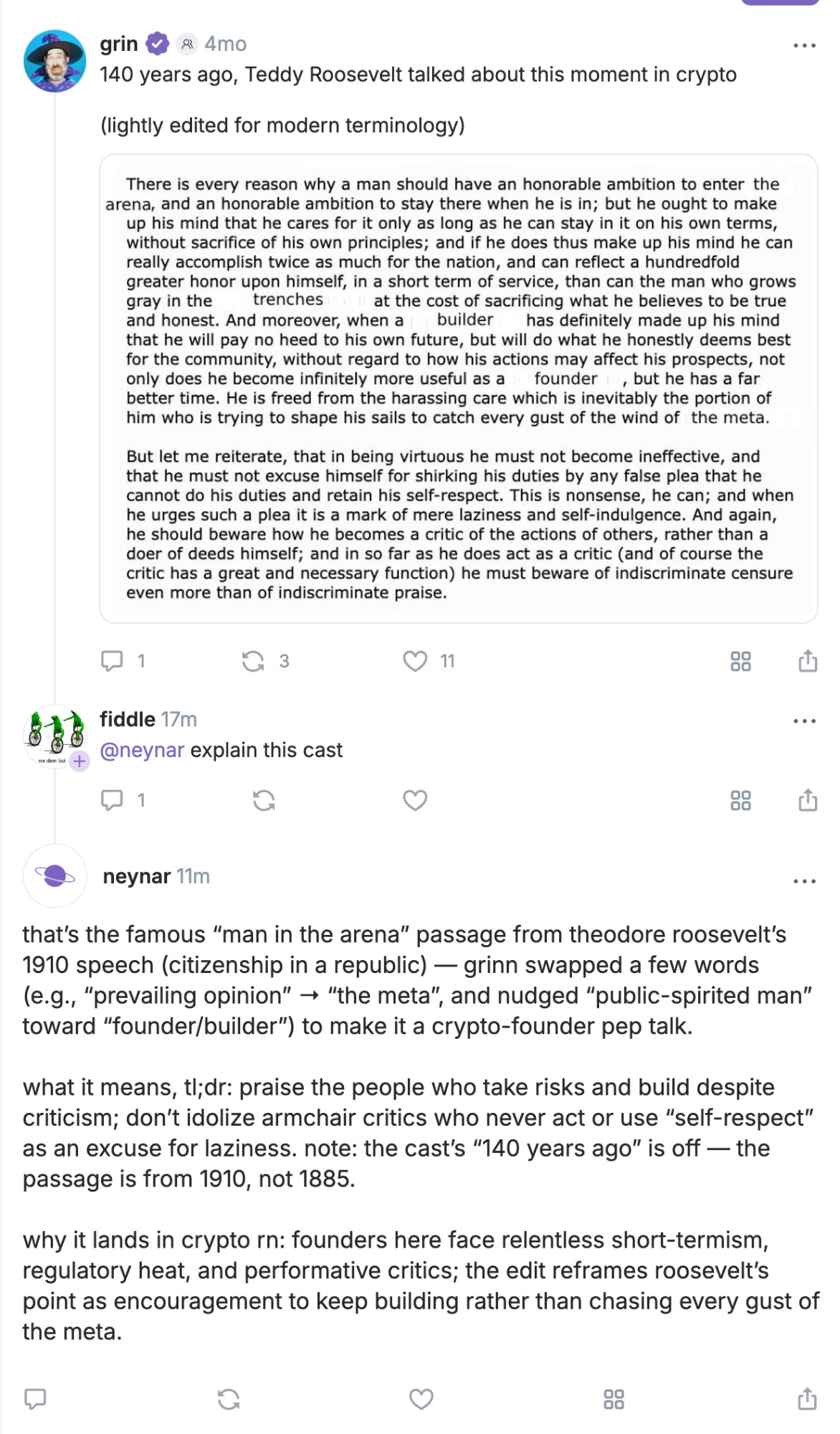Open more options on neynar's reply
This screenshot has height=1434, width=840.
click(x=804, y=881)
